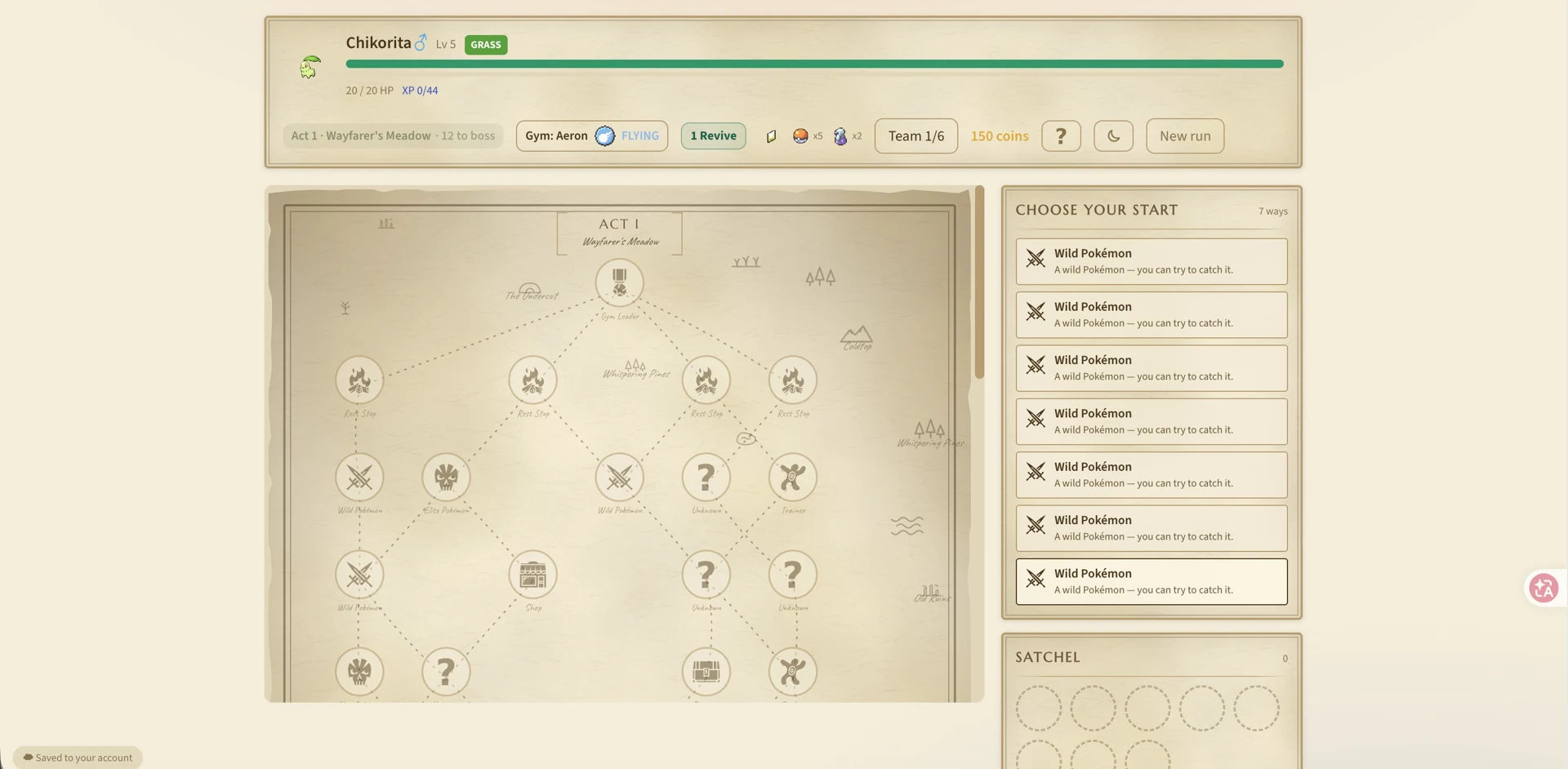
Task: Open the floating translate icon on the right edge
Action: tap(1543, 588)
